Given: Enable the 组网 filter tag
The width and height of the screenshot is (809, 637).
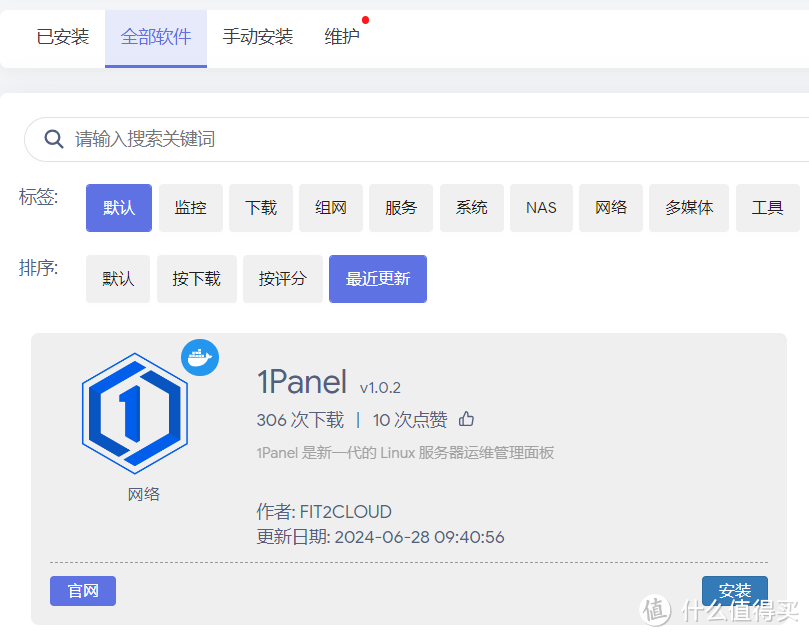Looking at the screenshot, I should point(330,208).
